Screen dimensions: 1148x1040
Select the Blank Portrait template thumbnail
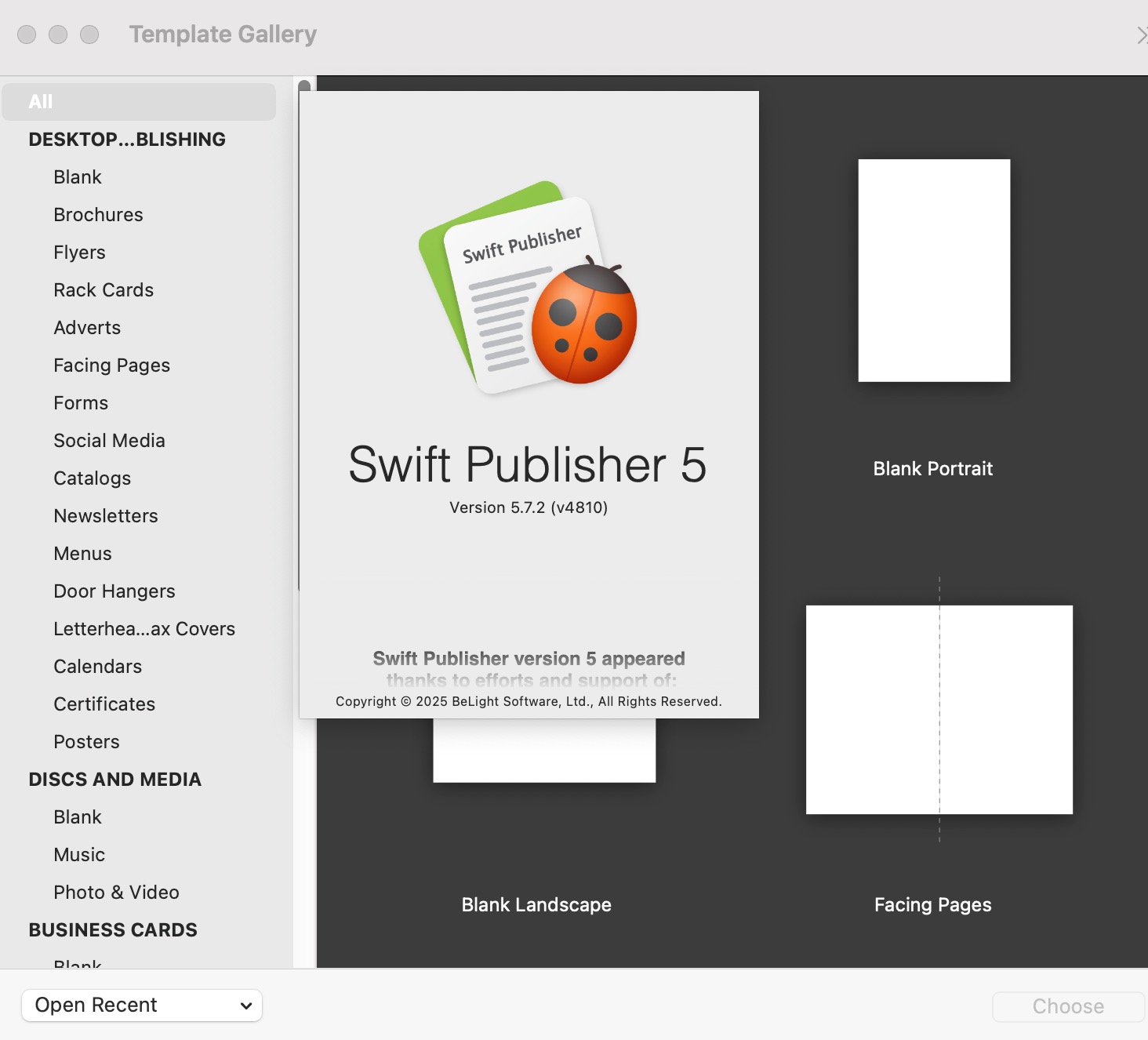[934, 271]
